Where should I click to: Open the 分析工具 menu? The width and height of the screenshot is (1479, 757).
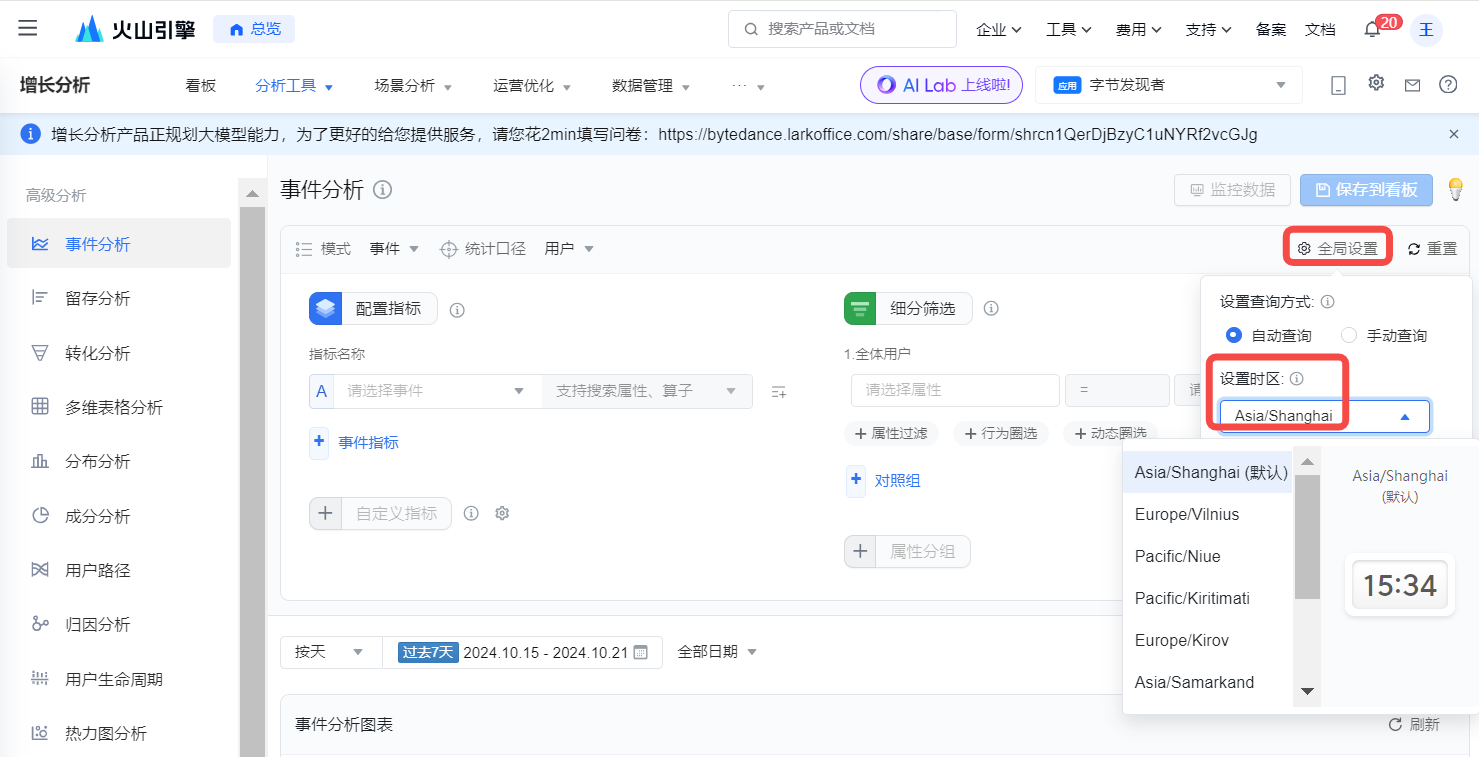294,86
